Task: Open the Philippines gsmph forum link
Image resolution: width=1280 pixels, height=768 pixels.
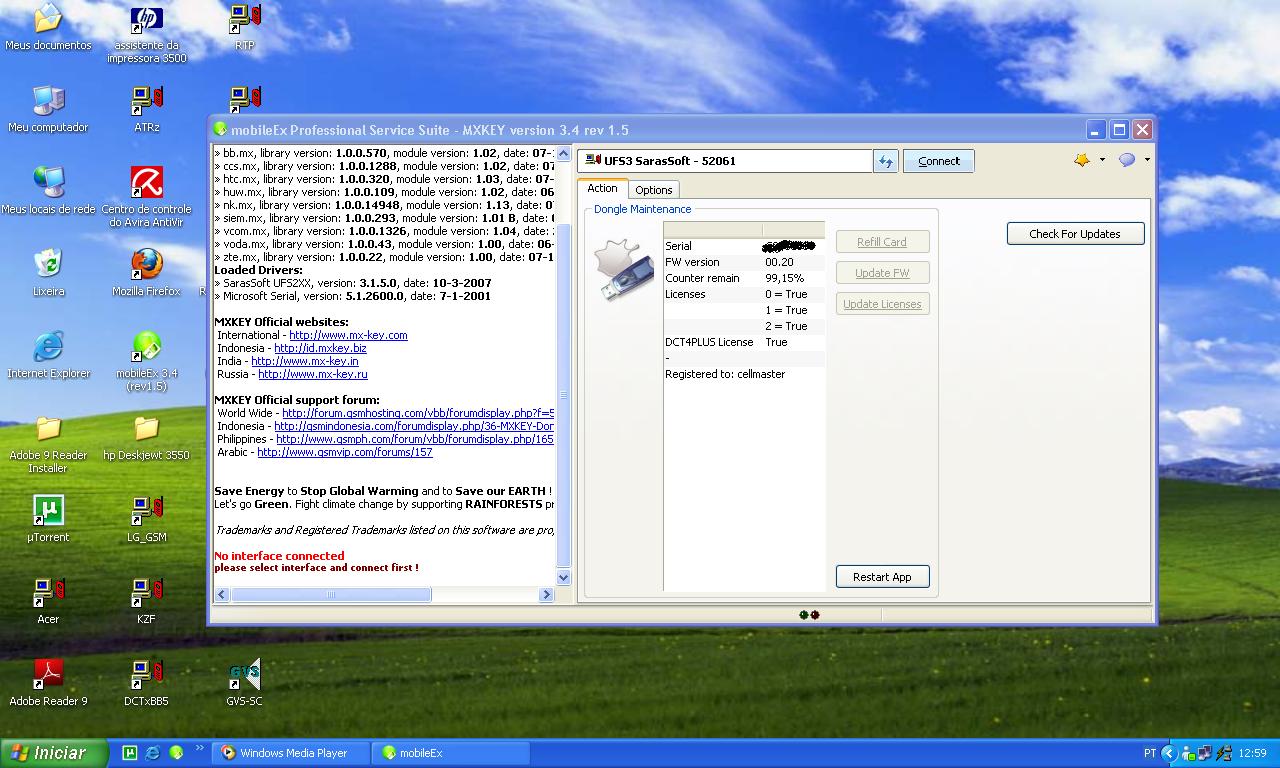Action: point(415,439)
